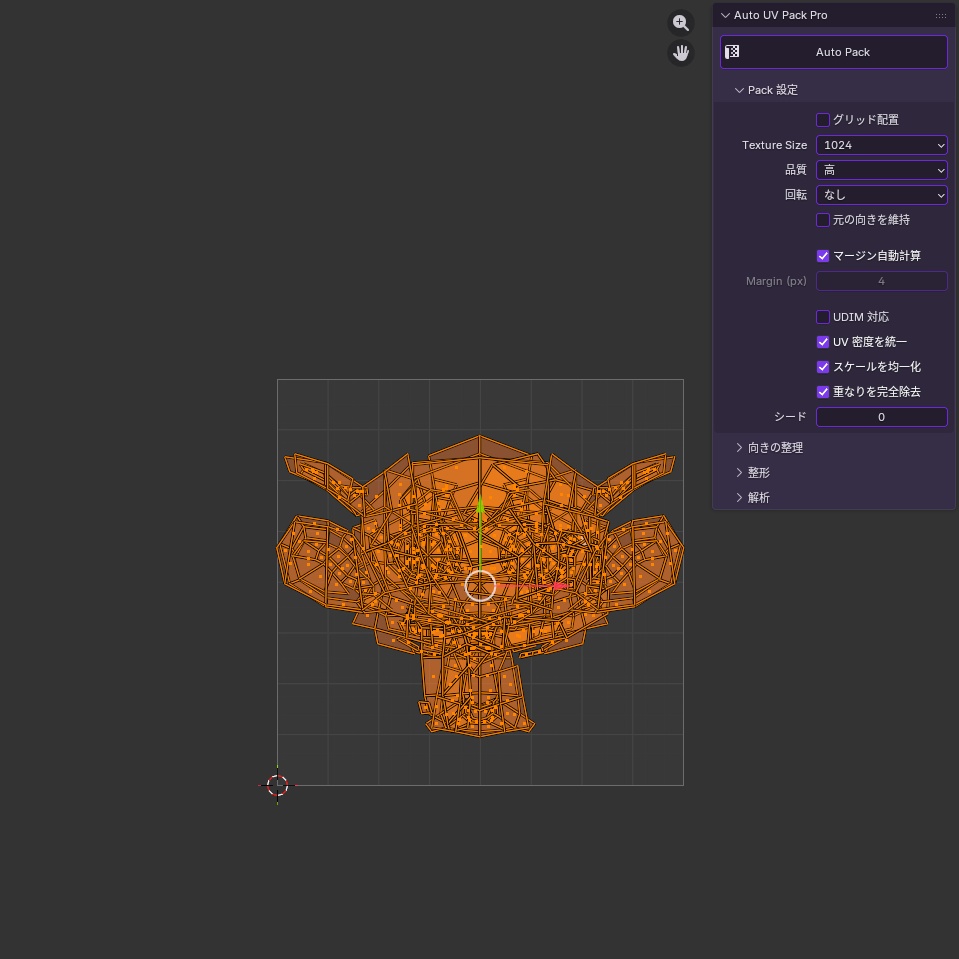Expand the 向きの整理 section
This screenshot has width=959, height=959.
pyautogui.click(x=739, y=448)
